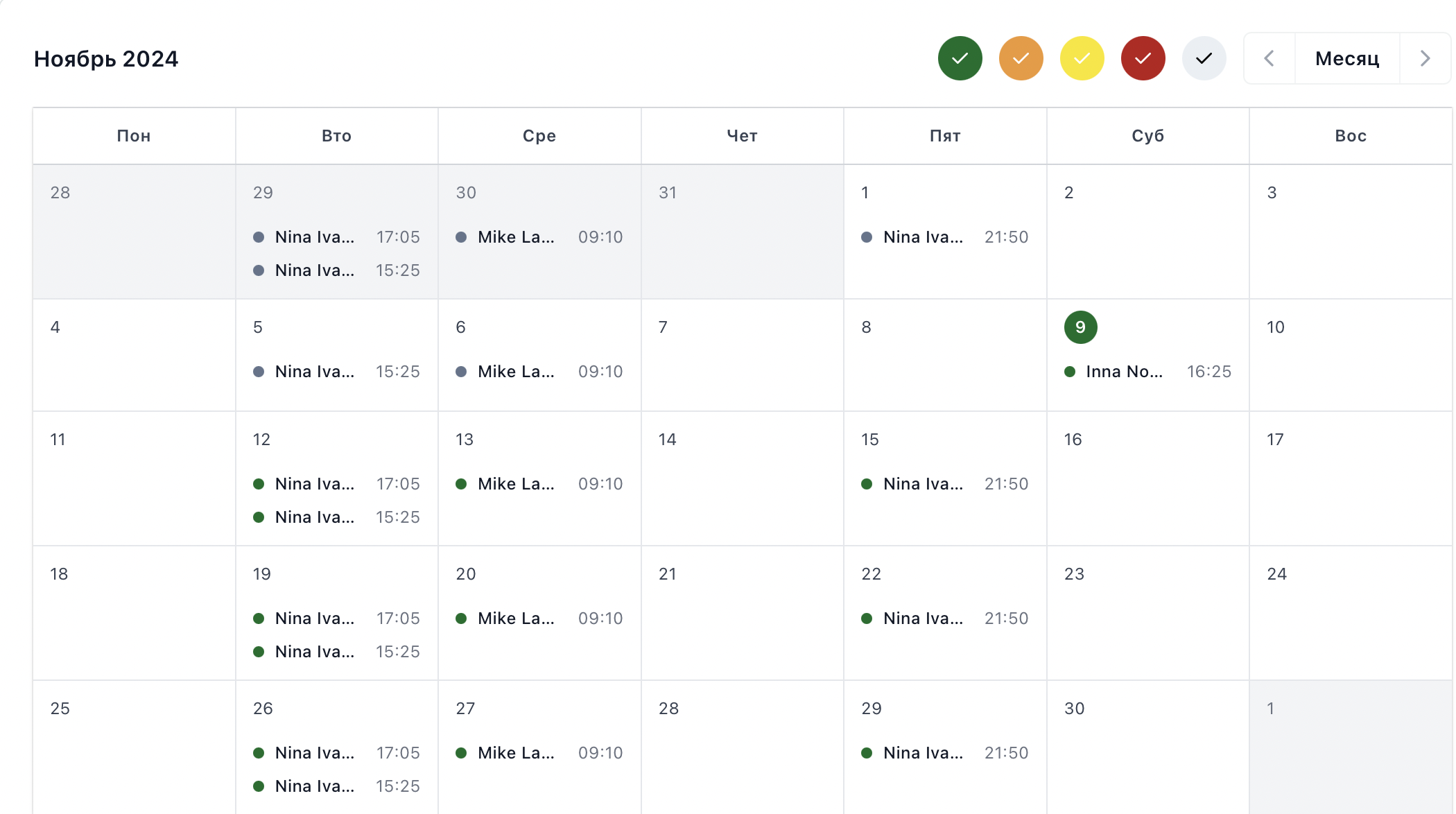
Task: Open Nina Iva... 15:25 event on the 19th
Action: click(x=336, y=652)
